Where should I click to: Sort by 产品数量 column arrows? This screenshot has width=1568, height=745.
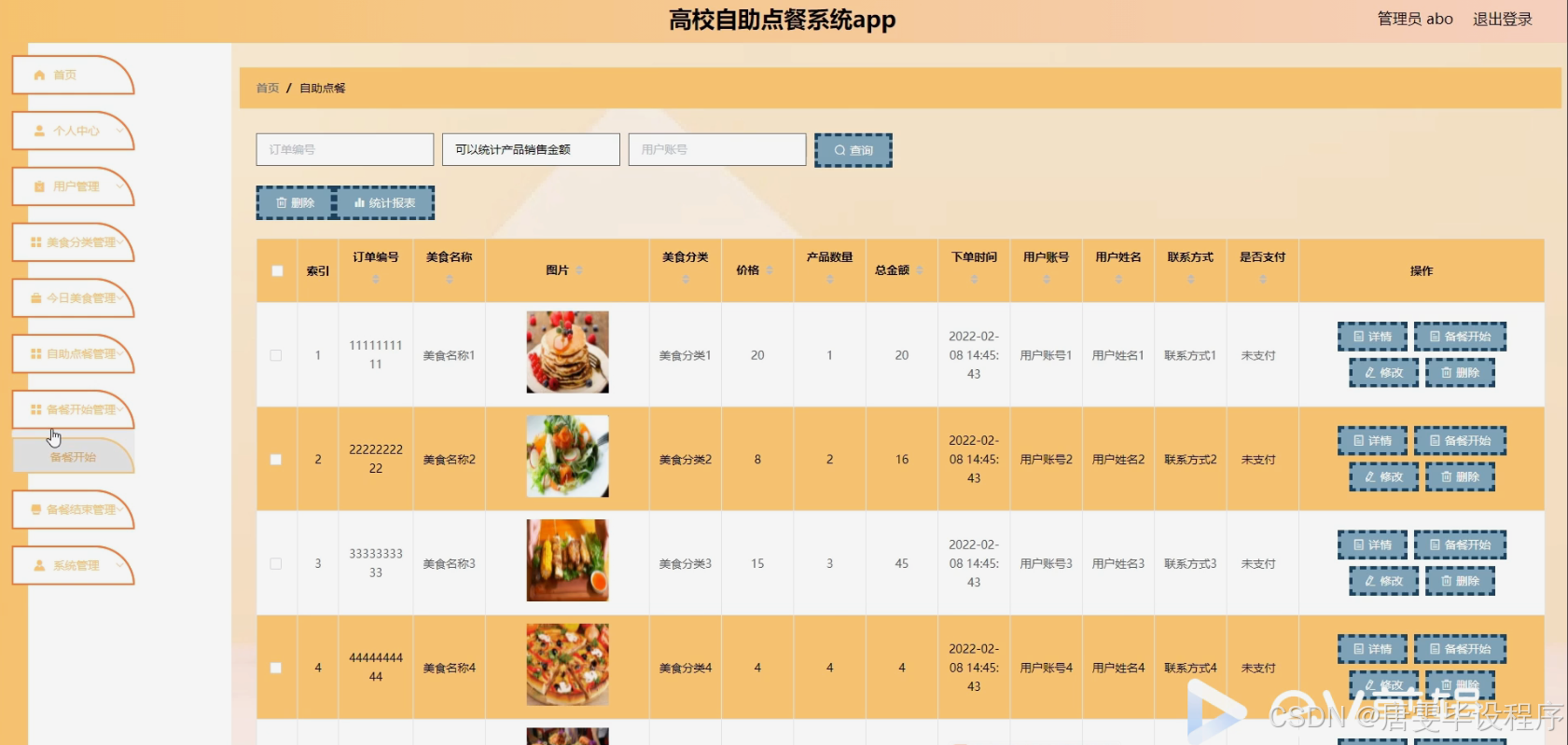click(x=829, y=279)
